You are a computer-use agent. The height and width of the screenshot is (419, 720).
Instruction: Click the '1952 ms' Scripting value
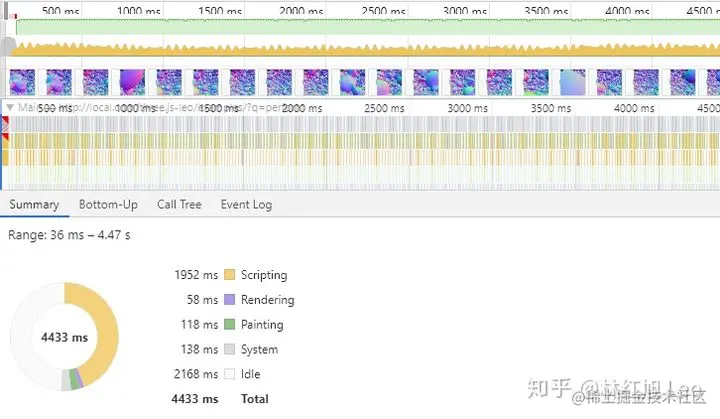click(196, 275)
